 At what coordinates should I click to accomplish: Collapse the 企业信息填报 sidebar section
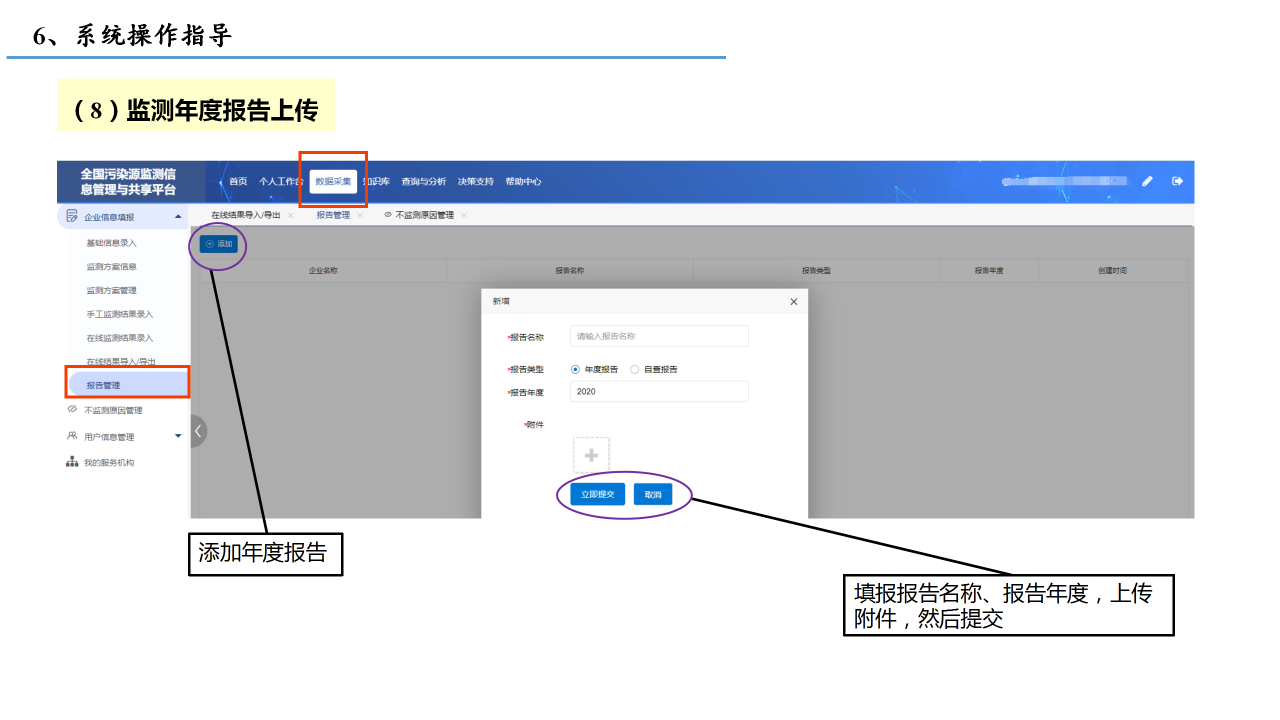coord(178,216)
